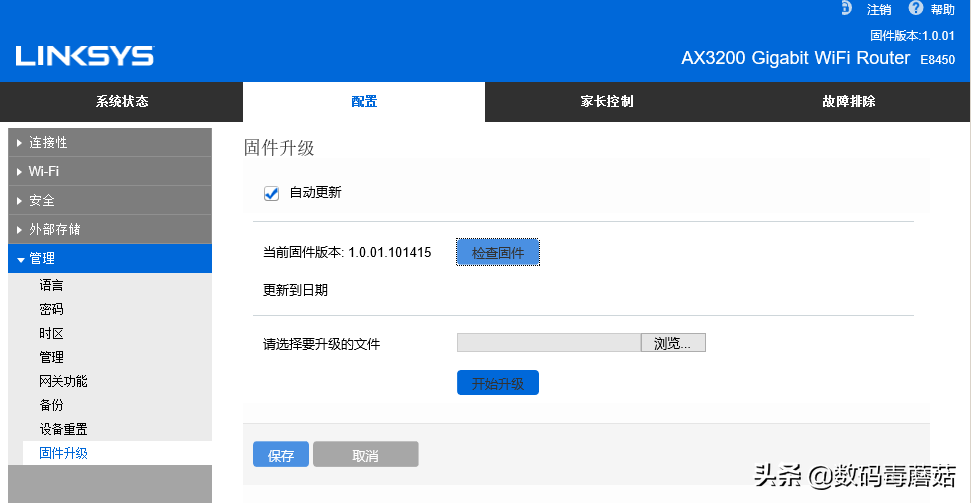Click the 开始升级 button
Image resolution: width=971 pixels, height=503 pixels.
tap(498, 383)
